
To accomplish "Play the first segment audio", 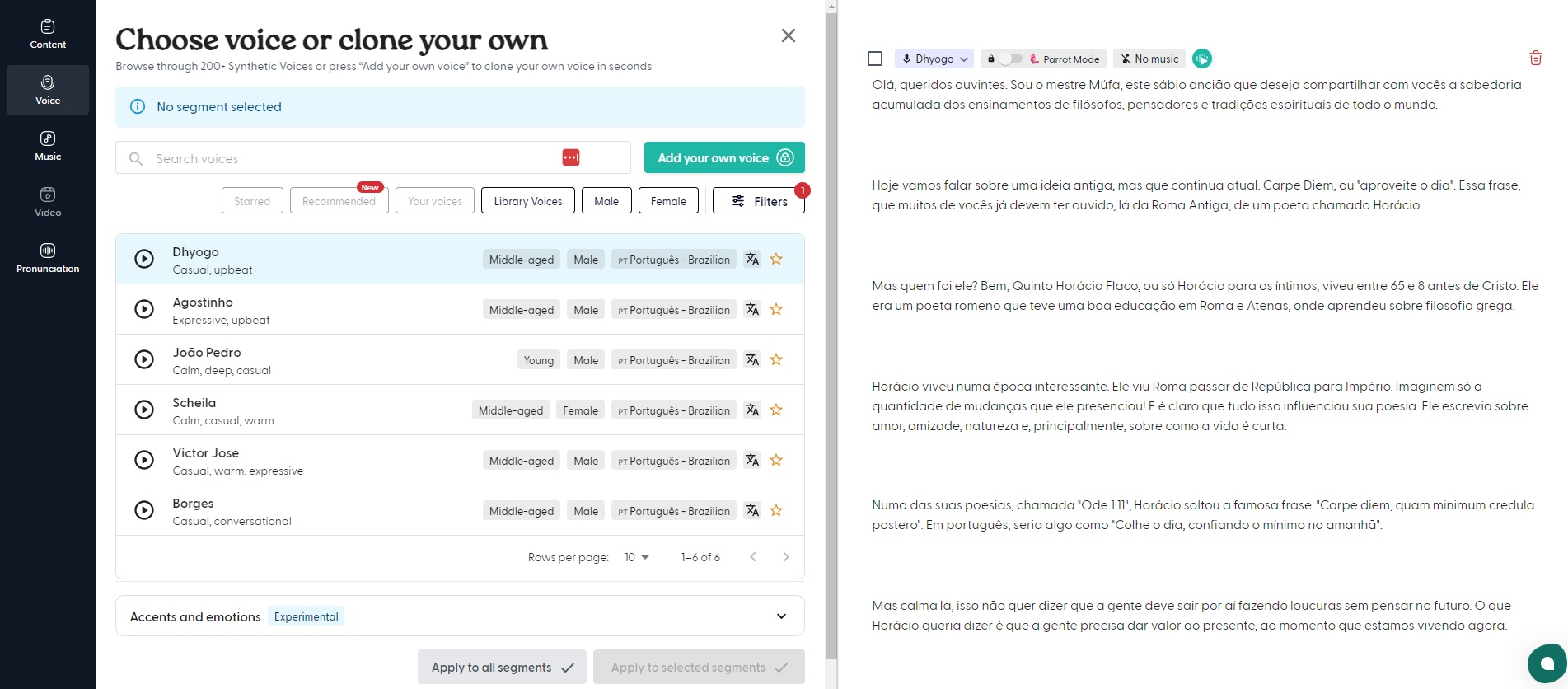I will 1202,59.
